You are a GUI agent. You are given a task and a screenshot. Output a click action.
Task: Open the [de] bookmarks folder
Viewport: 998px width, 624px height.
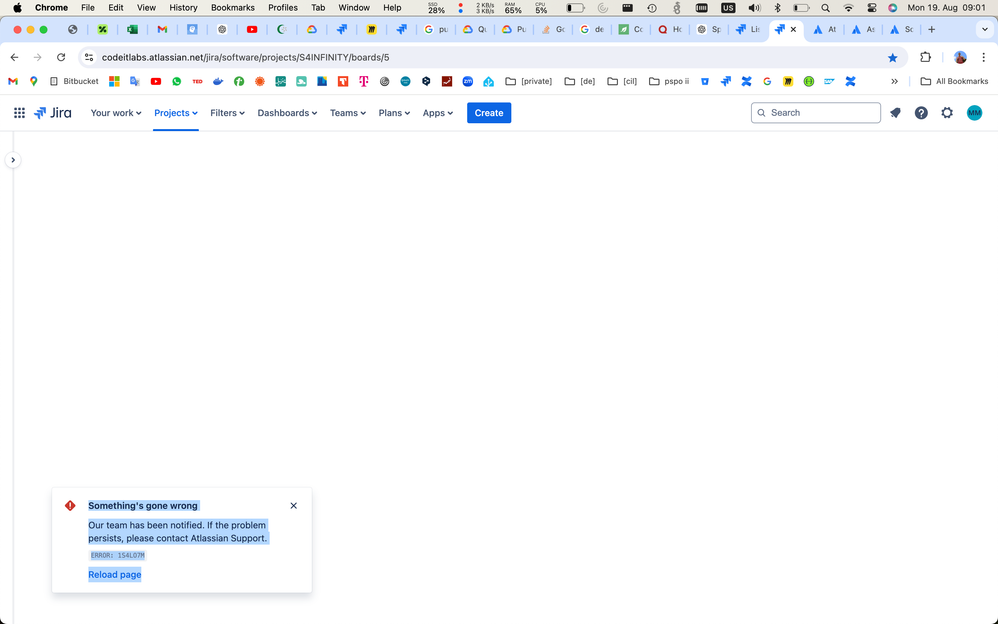click(x=580, y=82)
